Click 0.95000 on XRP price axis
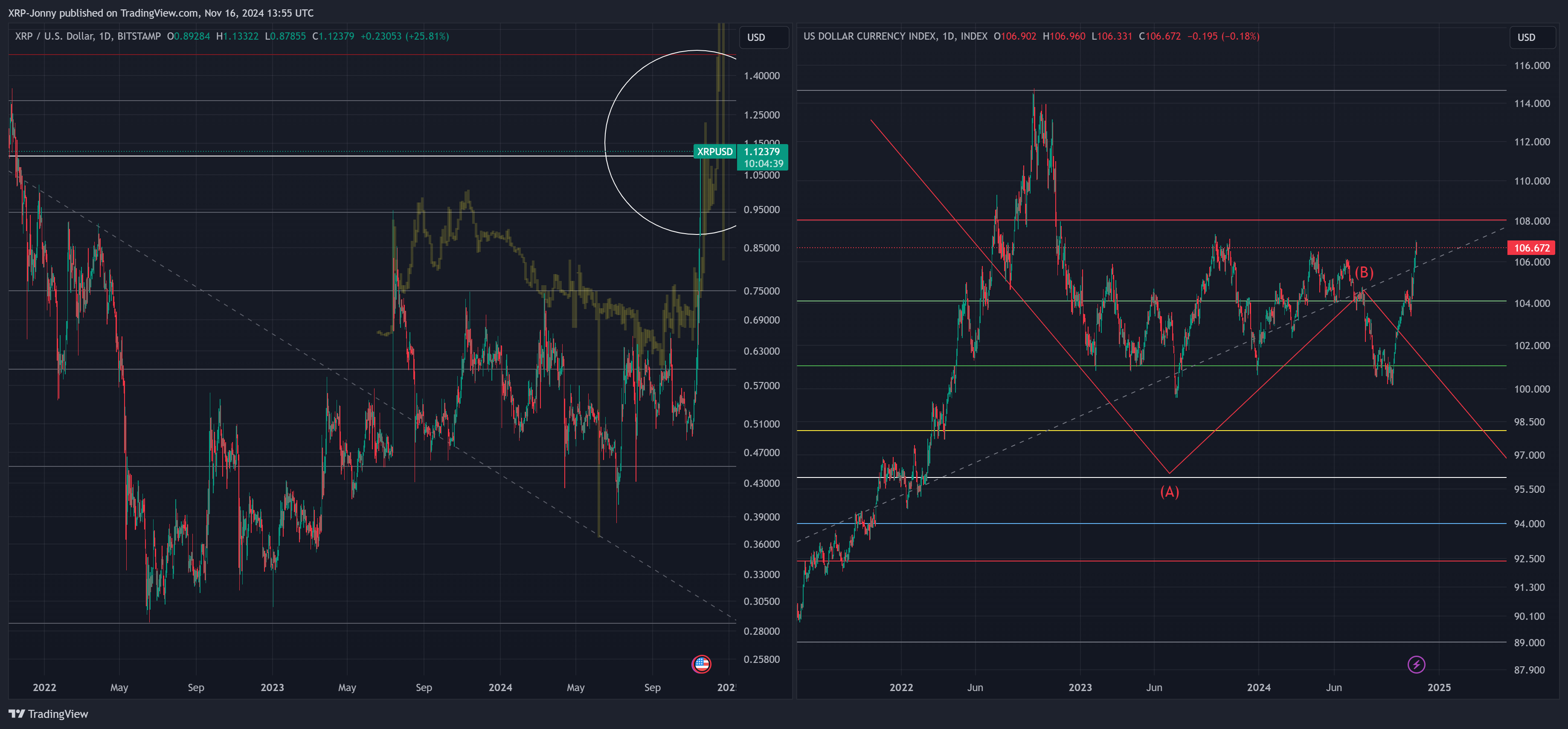Image resolution: width=1568 pixels, height=729 pixels. 761,210
